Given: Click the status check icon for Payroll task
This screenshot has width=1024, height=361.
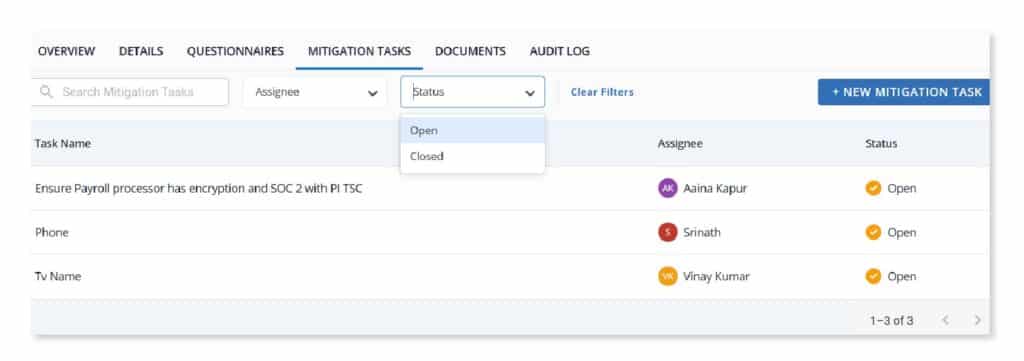Looking at the screenshot, I should [873, 189].
